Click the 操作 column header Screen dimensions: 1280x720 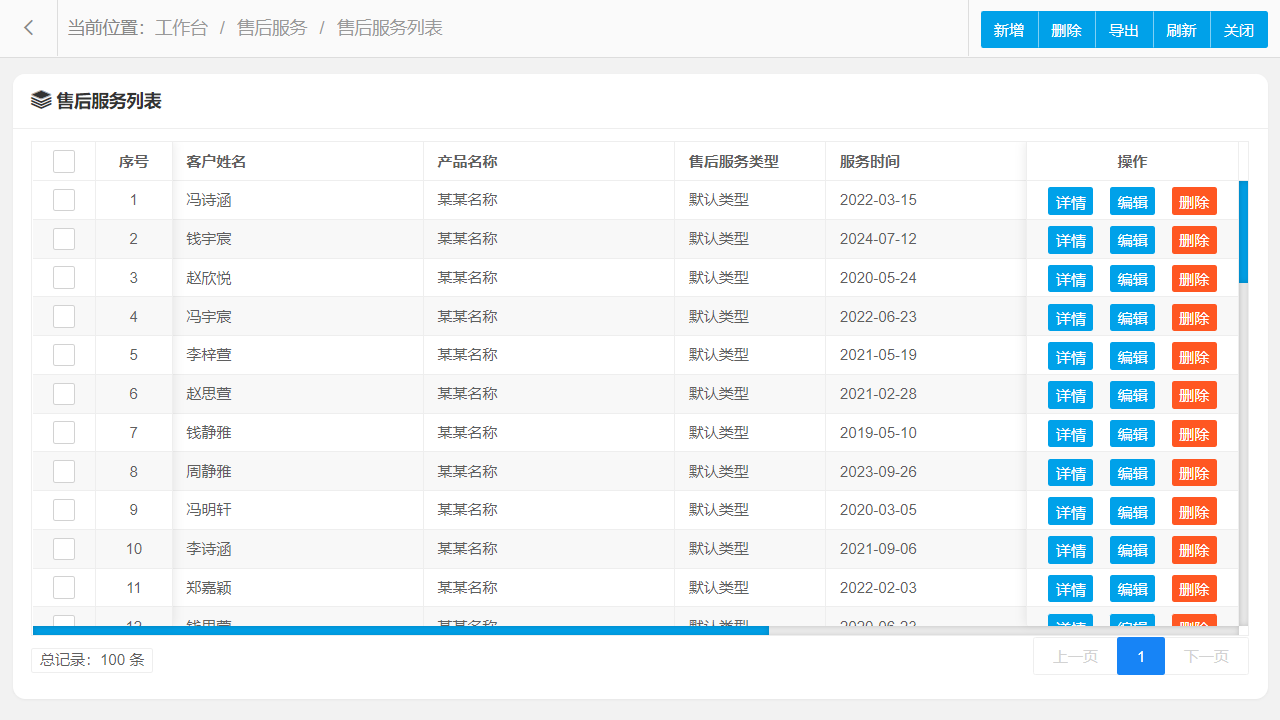click(x=1132, y=161)
